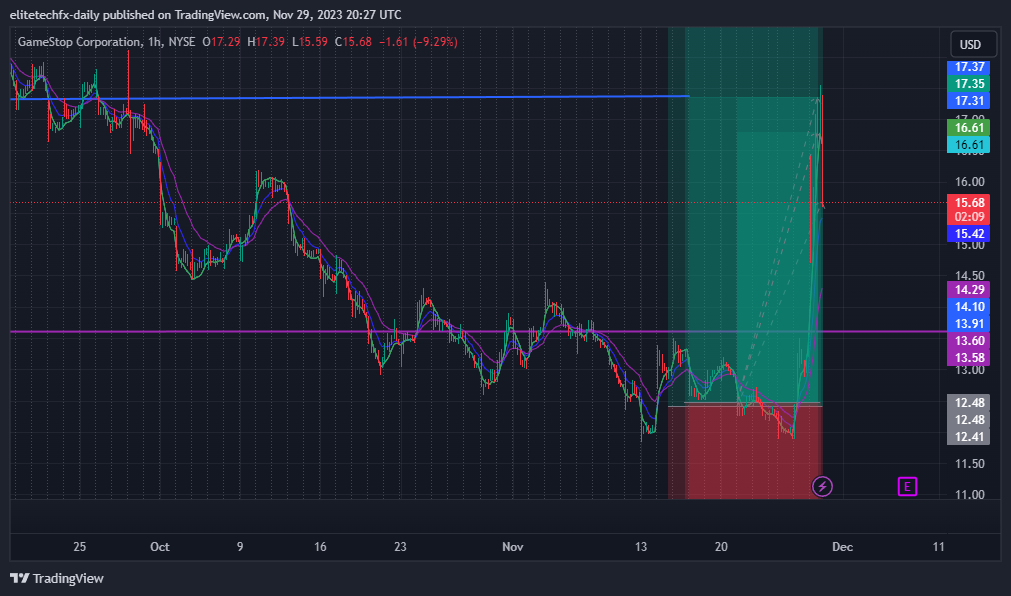Click the 1h interval label in legend
The image size is (1011, 596).
pos(154,42)
